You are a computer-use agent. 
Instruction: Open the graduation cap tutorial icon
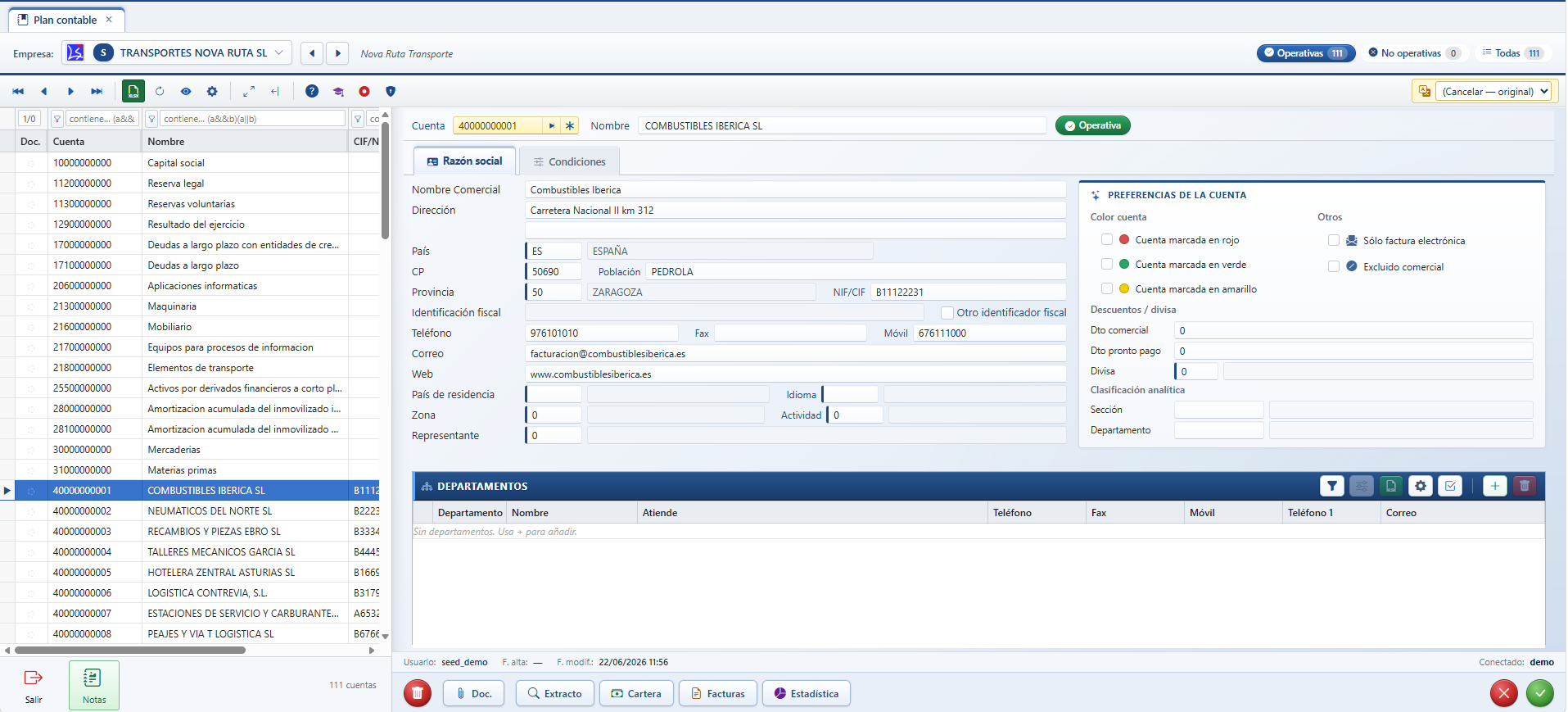338,92
